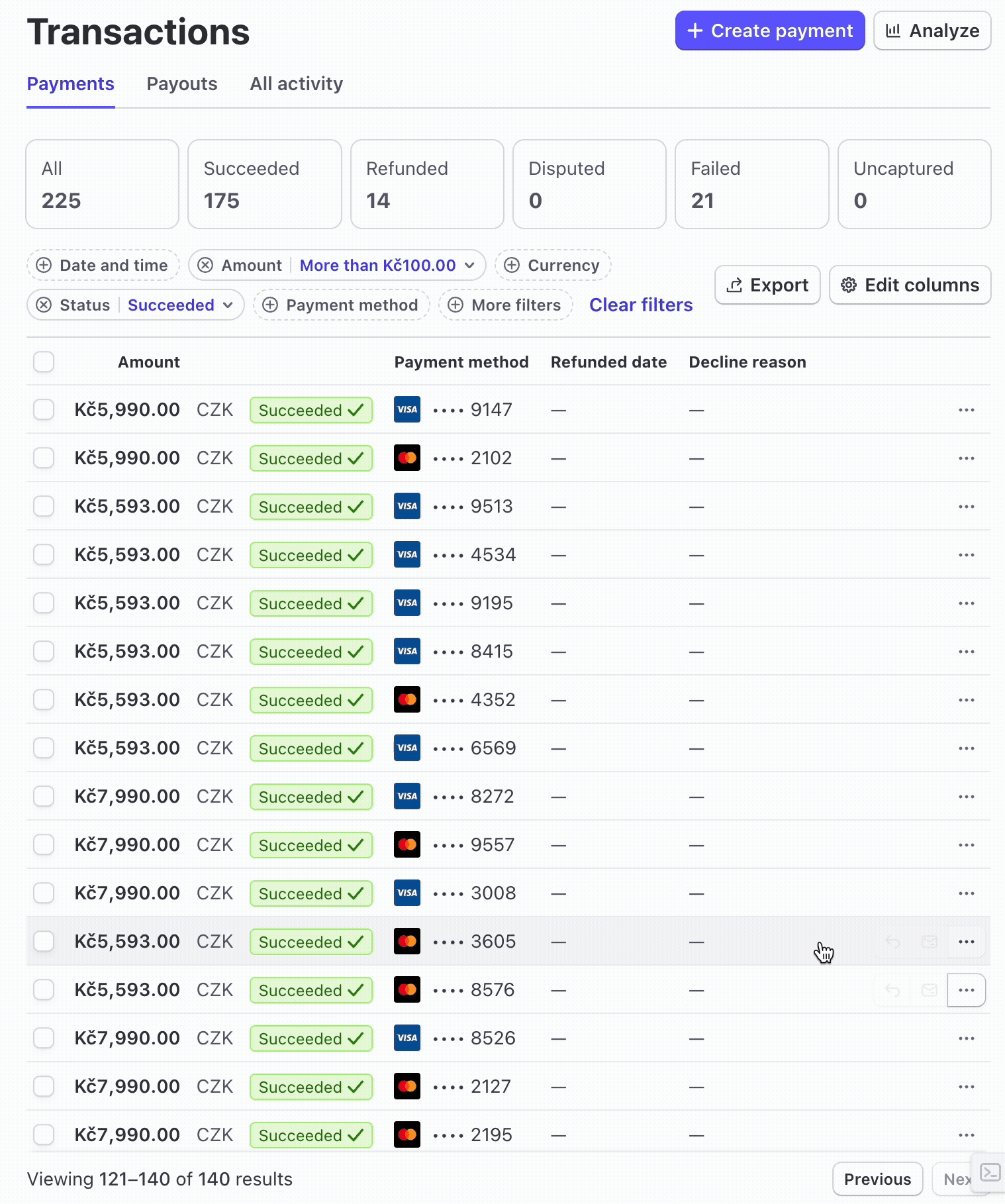Open the options menu for the 8576 payment row
Screen dimensions: 1005x1204
click(x=967, y=990)
